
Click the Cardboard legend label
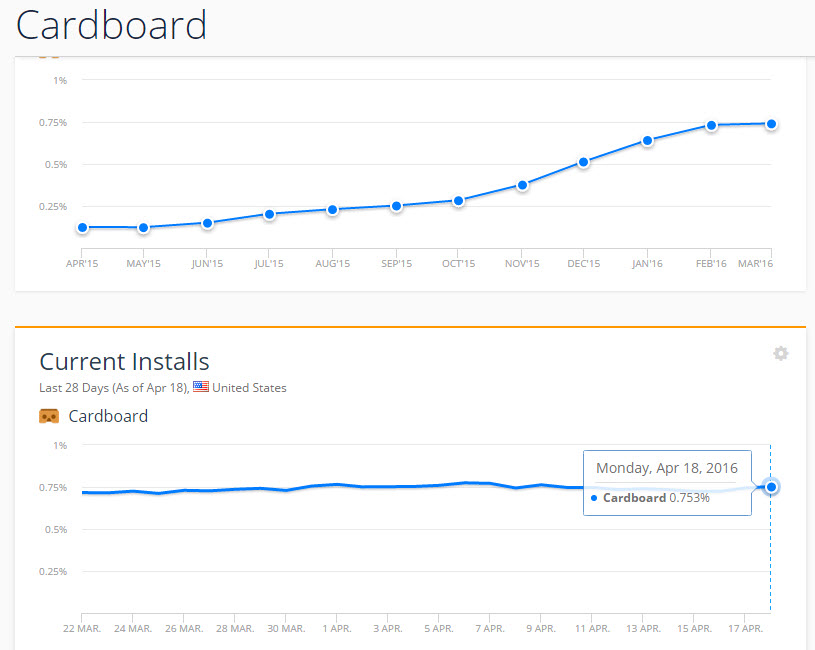pos(108,416)
